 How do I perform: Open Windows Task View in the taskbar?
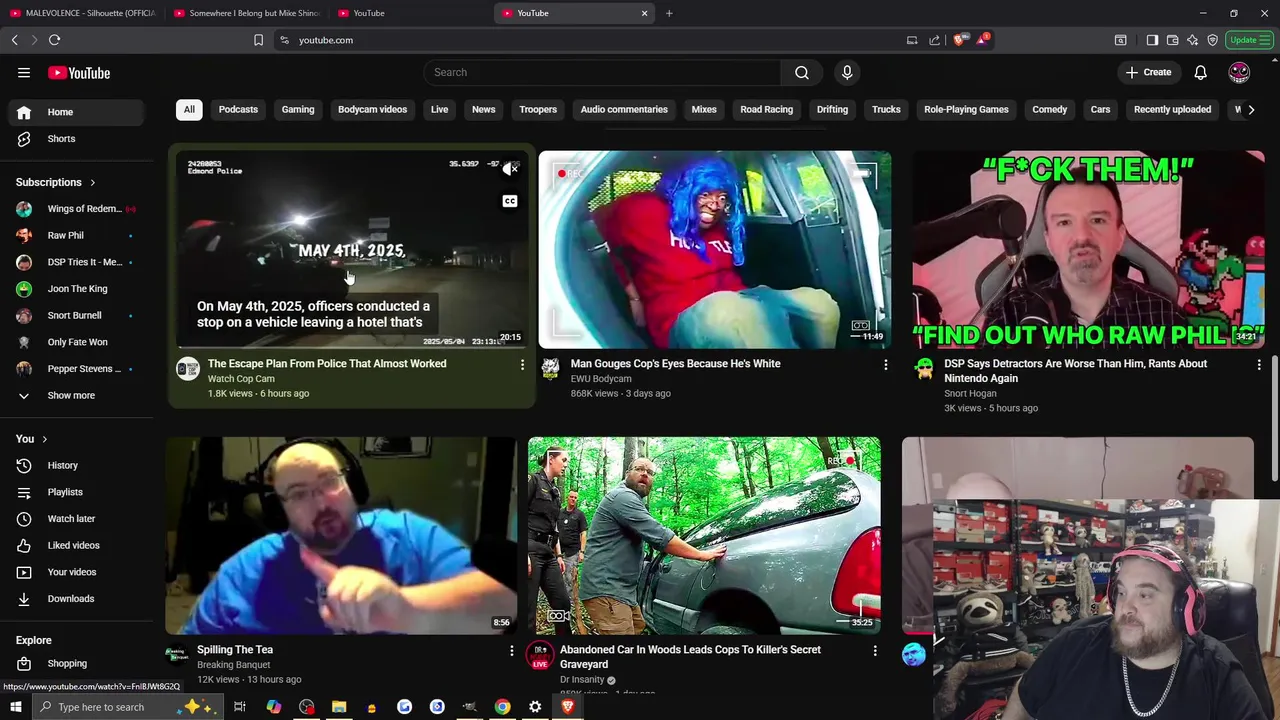click(240, 707)
